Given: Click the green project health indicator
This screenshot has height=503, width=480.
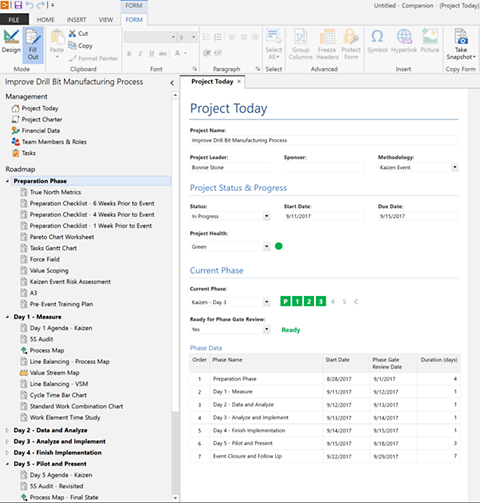Looking at the screenshot, I should pyautogui.click(x=279, y=246).
